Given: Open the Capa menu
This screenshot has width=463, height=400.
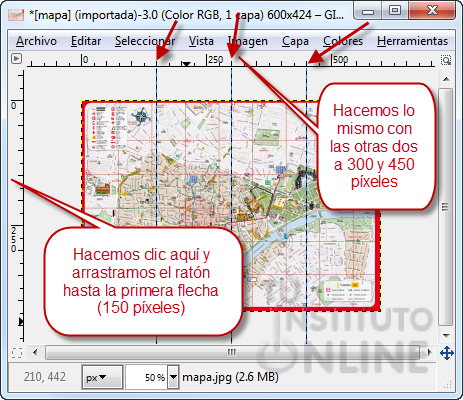Looking at the screenshot, I should pyautogui.click(x=295, y=41).
